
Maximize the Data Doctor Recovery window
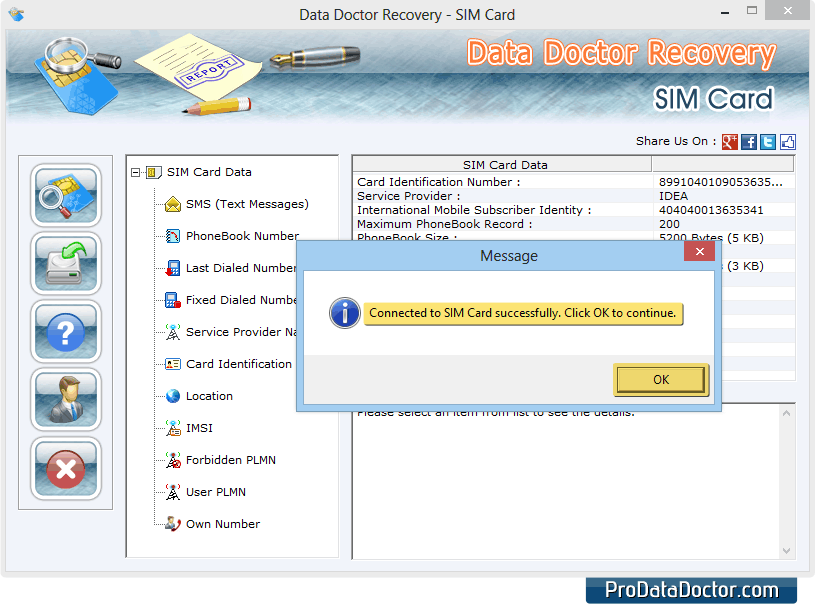tap(752, 10)
